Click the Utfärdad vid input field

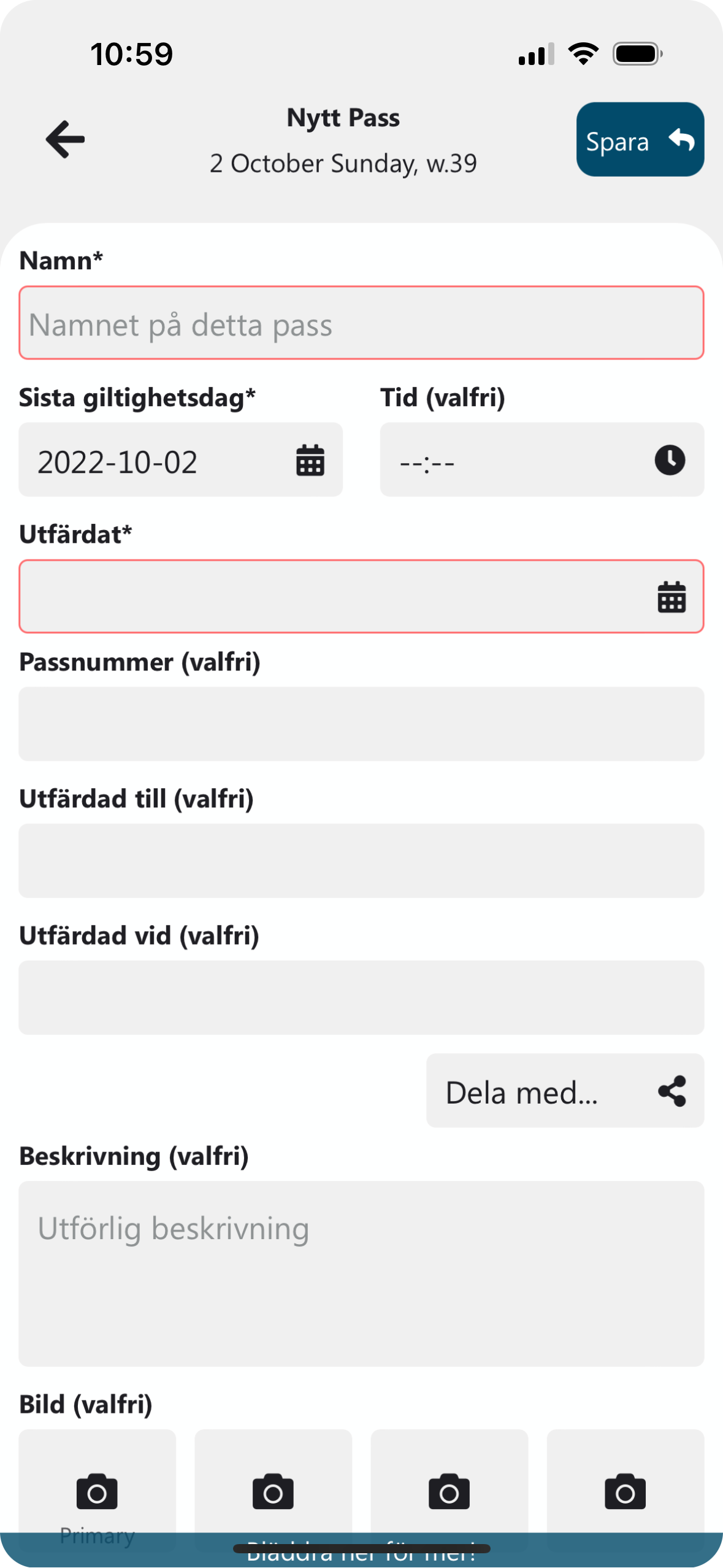[x=361, y=997]
